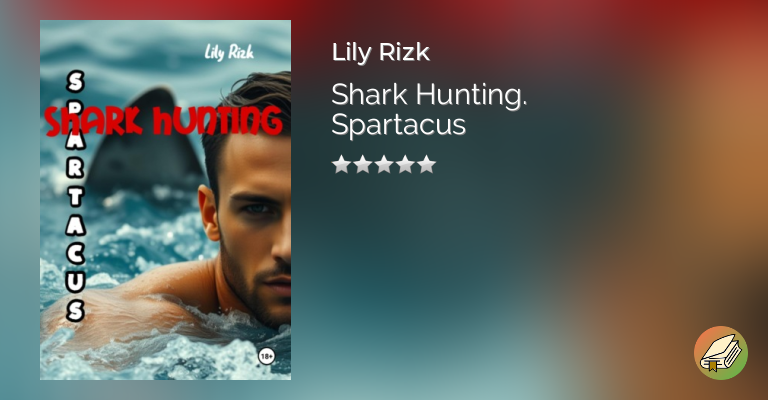Click the man's ear on cover
The height and width of the screenshot is (400, 768).
point(209,213)
